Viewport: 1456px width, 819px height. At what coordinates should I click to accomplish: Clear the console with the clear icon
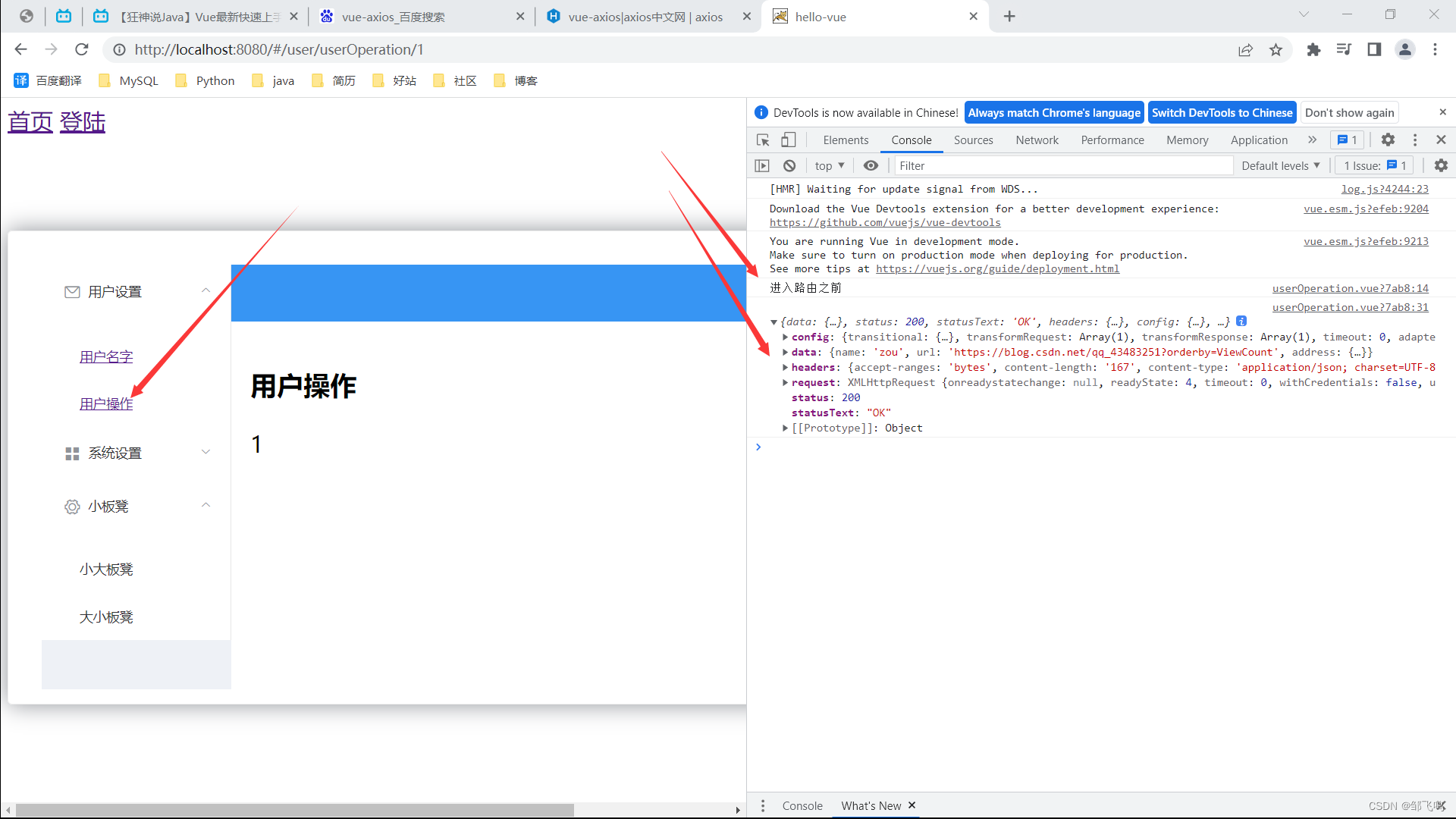[789, 165]
